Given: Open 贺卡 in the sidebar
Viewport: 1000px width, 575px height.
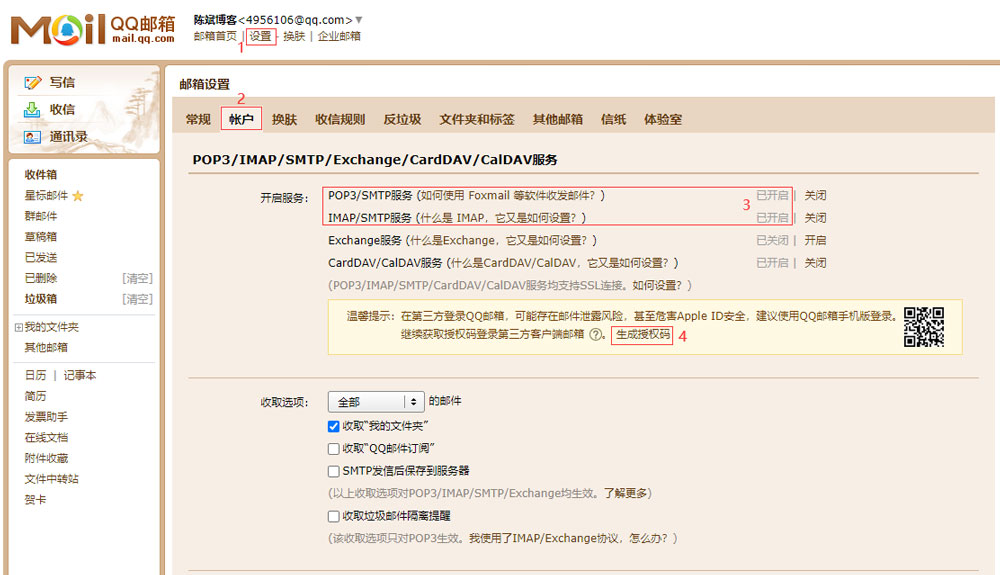Looking at the screenshot, I should coord(36,500).
